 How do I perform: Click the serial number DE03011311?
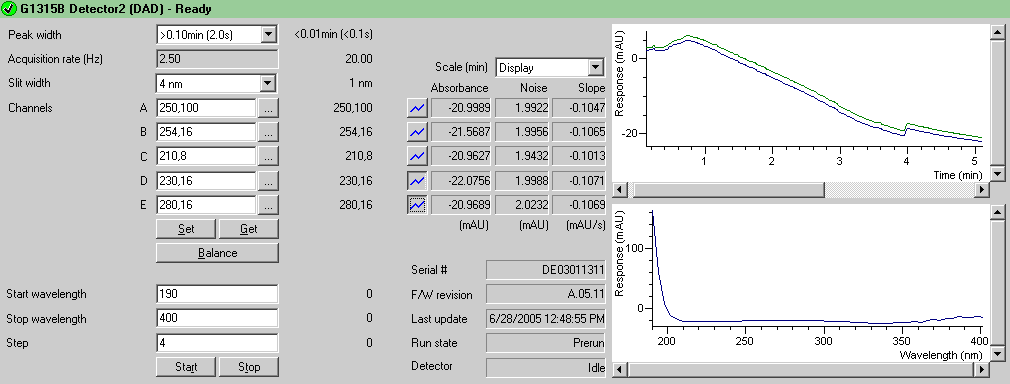[546, 270]
